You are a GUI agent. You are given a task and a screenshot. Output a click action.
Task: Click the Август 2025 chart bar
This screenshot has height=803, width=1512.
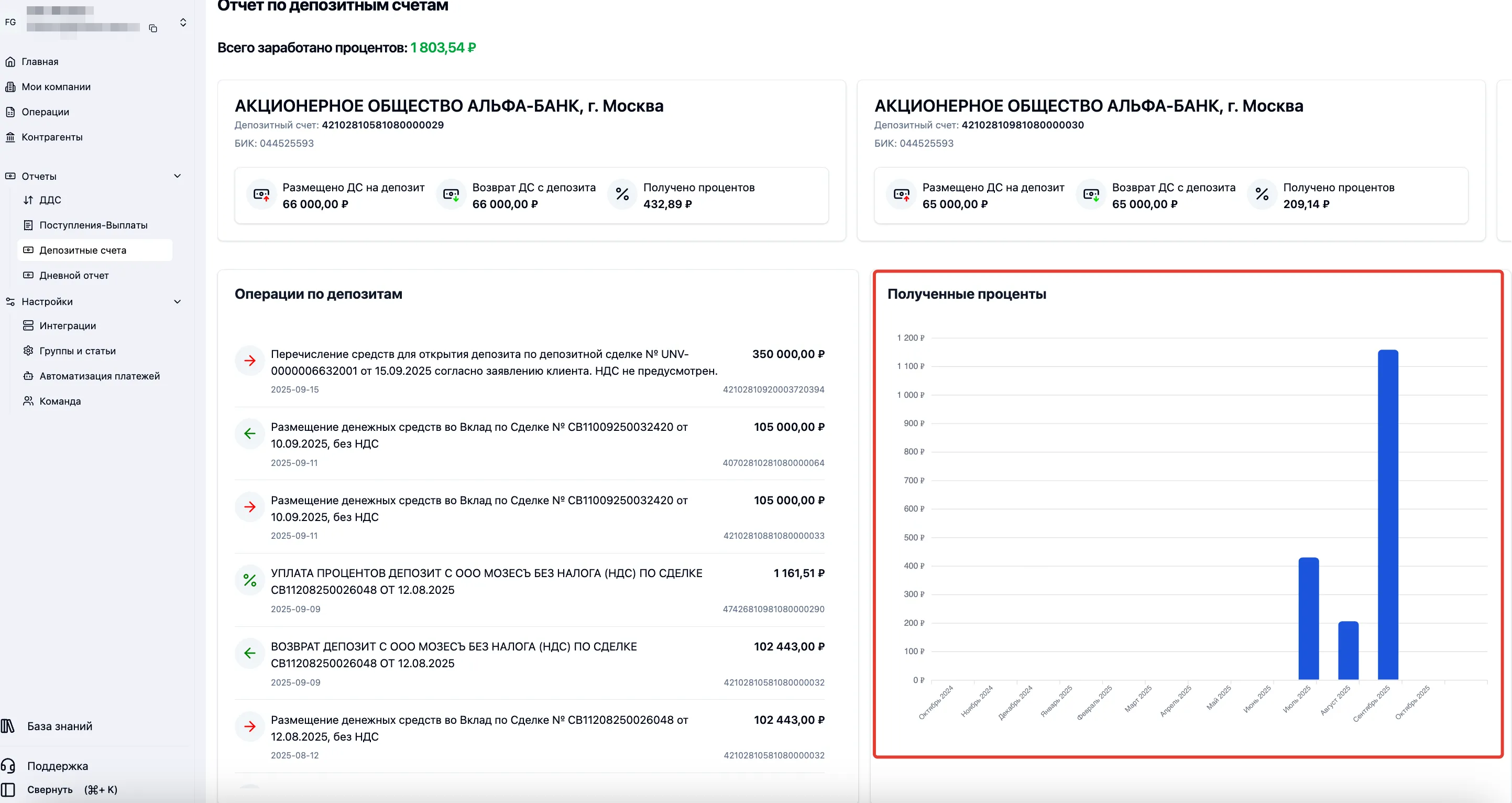point(1348,650)
